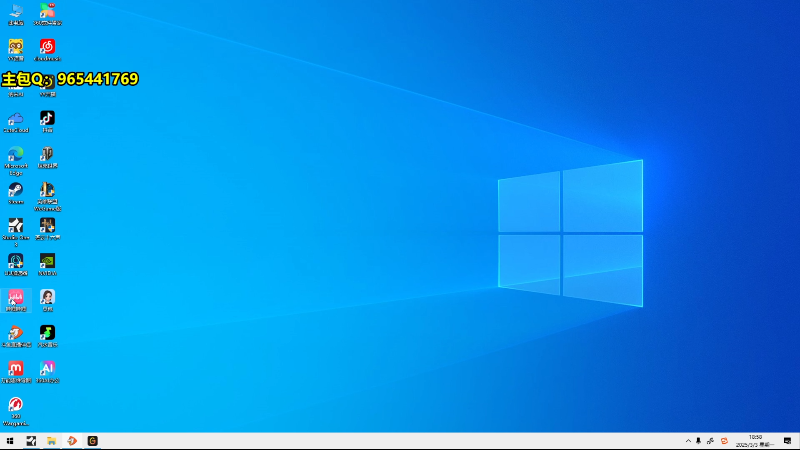The height and width of the screenshot is (450, 800).
Task: Open the gold G app in taskbar
Action: 92,441
